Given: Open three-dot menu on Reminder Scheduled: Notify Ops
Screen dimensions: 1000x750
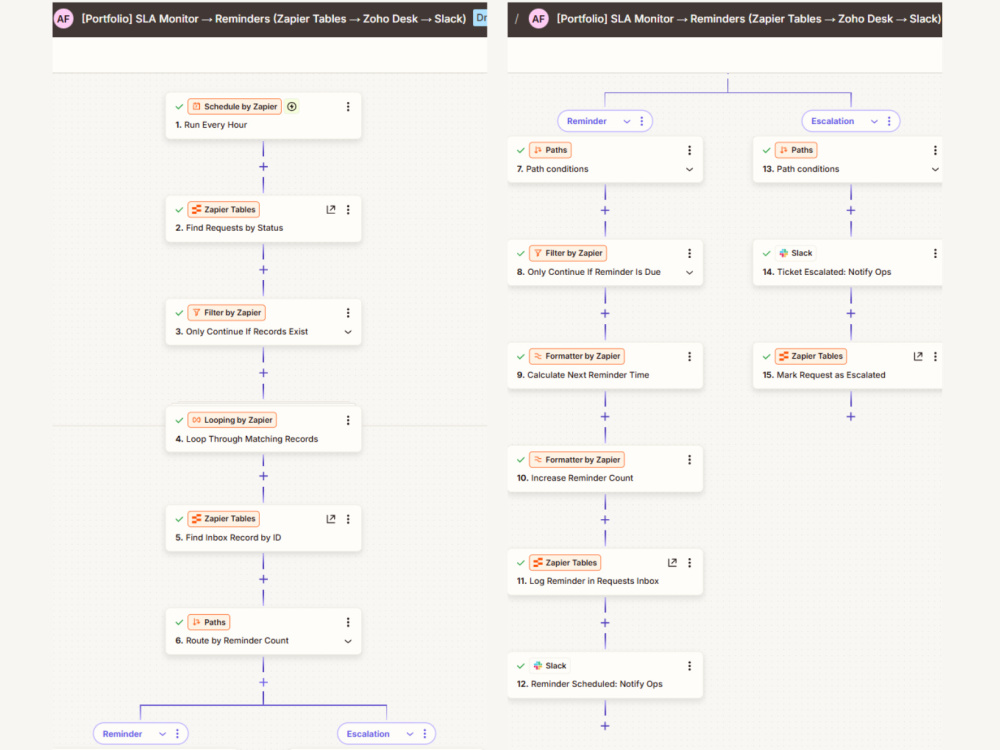Looking at the screenshot, I should [x=689, y=666].
